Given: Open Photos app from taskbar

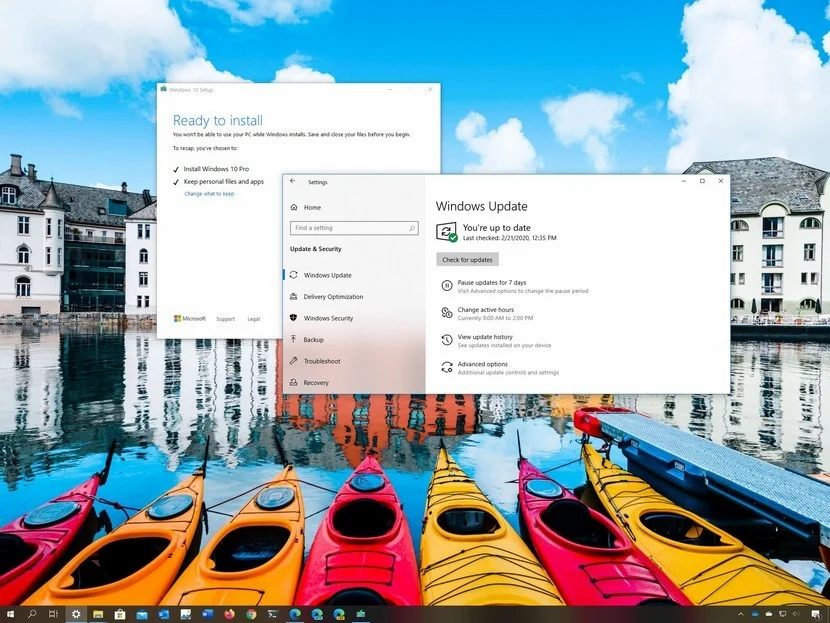Looking at the screenshot, I should click(x=185, y=614).
